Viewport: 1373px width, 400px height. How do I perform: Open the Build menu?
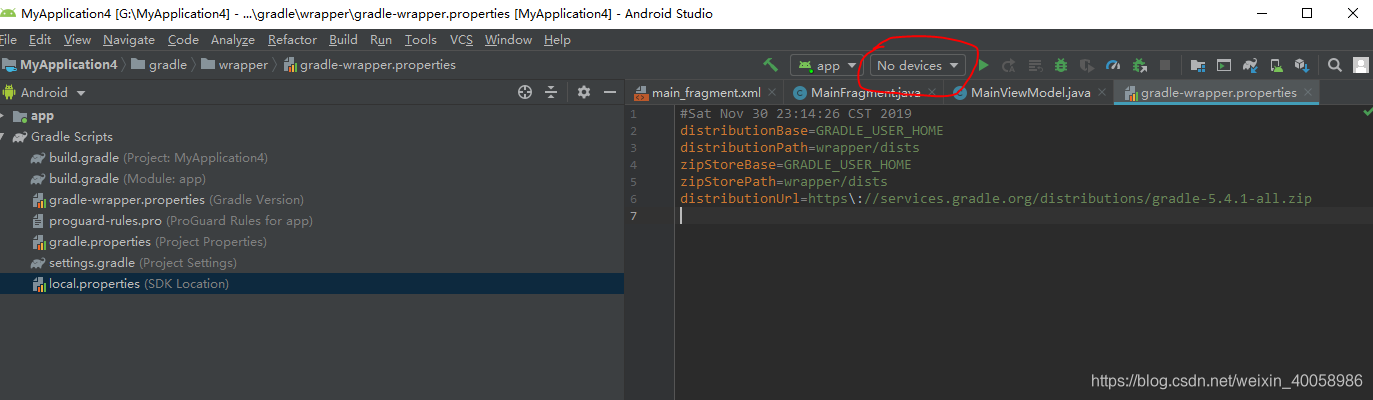click(343, 40)
